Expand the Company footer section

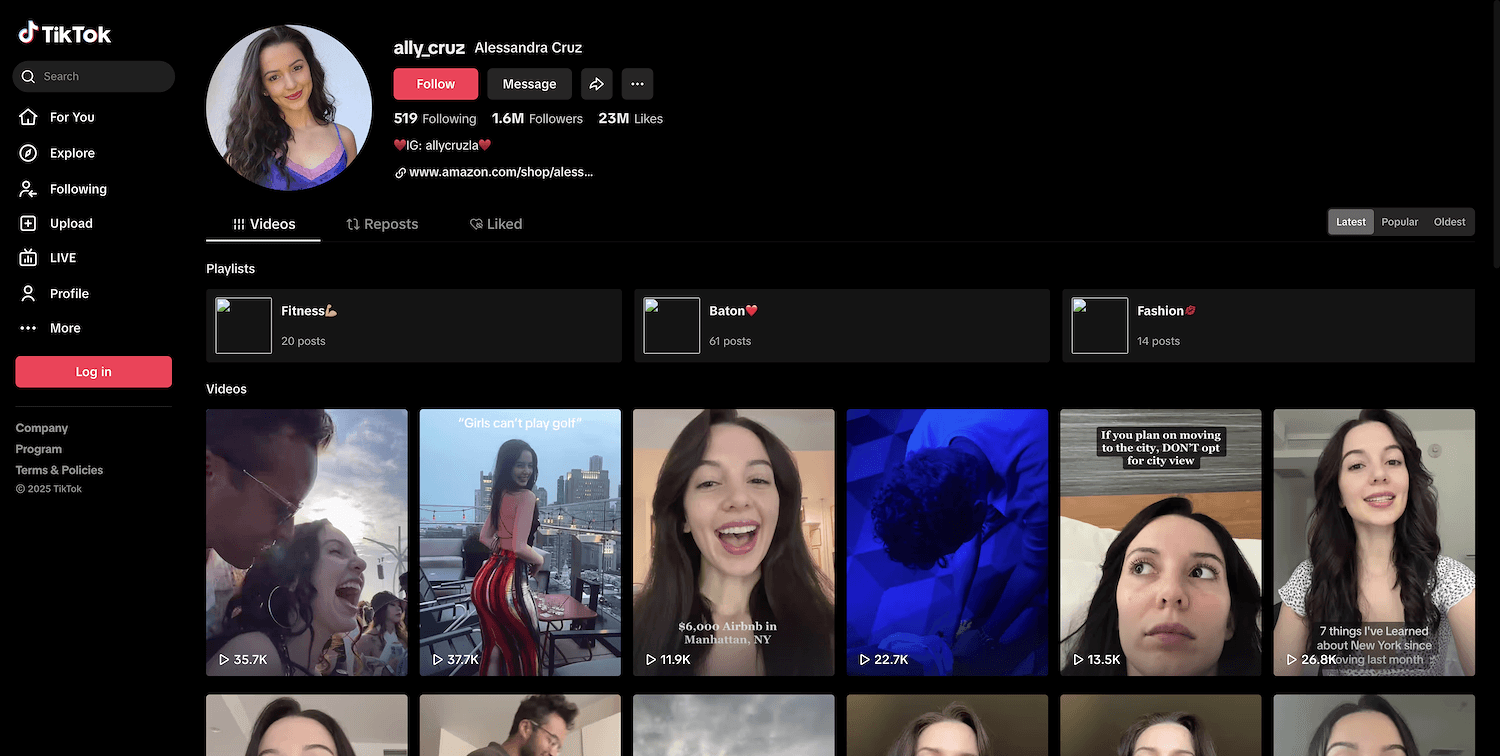[x=42, y=428]
